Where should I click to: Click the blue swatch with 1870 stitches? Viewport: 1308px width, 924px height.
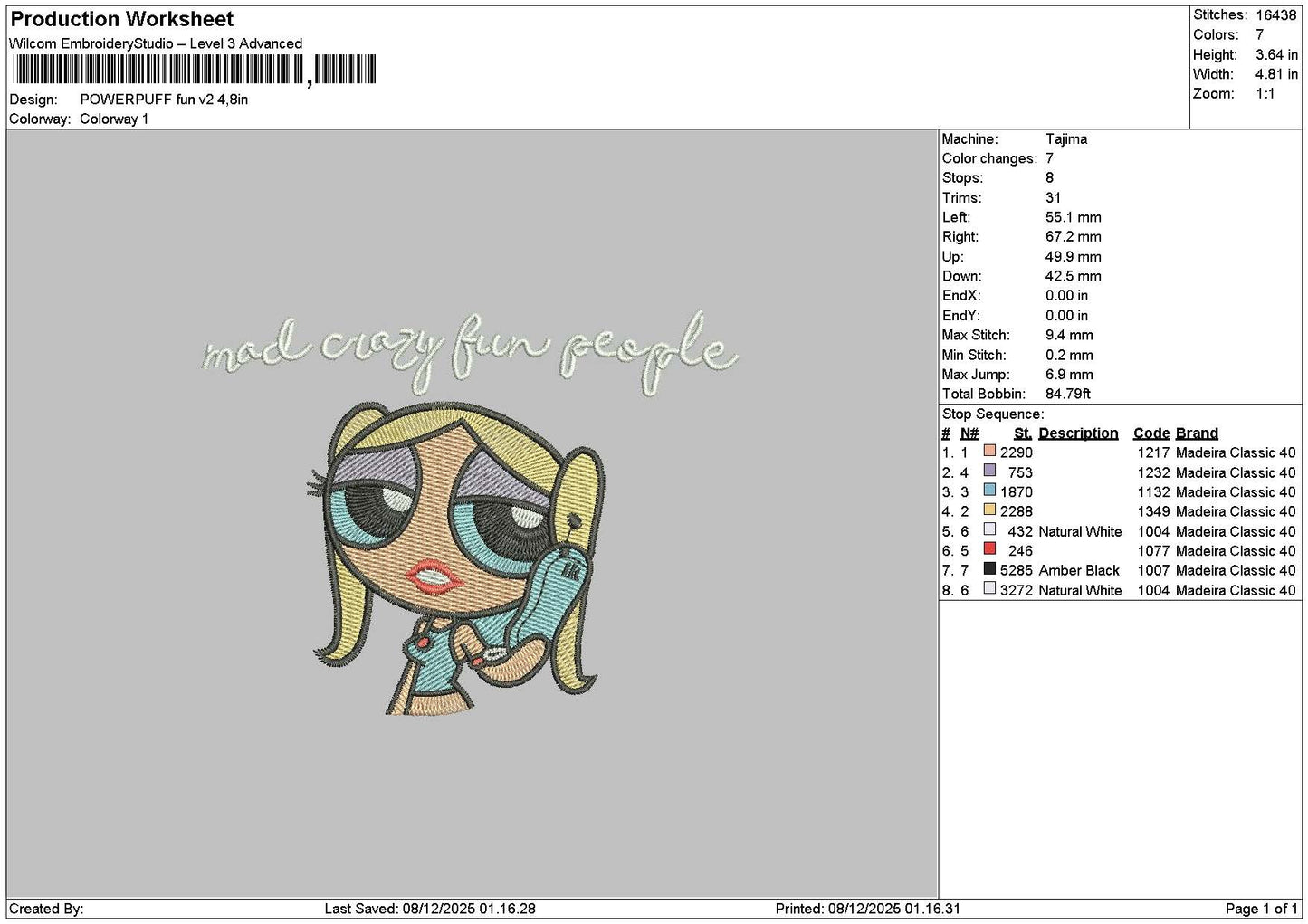pos(989,491)
